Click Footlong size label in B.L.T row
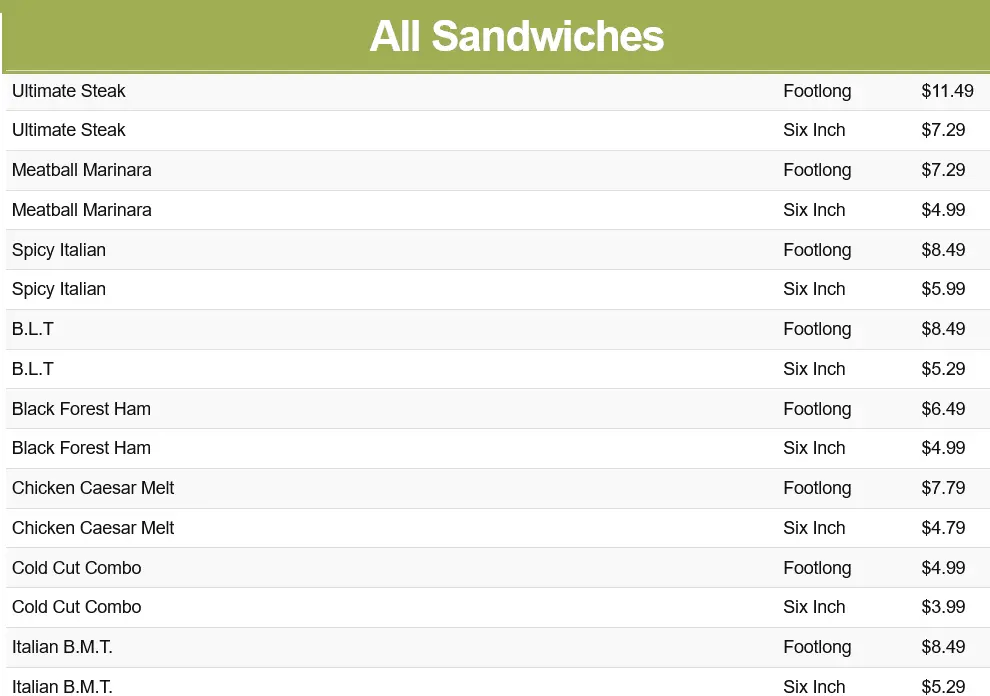The height and width of the screenshot is (696, 990). 817,329
